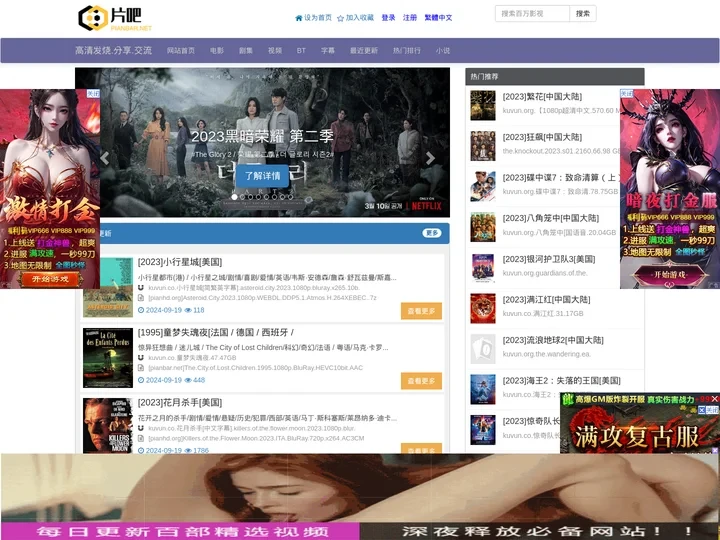Click the file icon under 小行星城

click(x=141, y=298)
